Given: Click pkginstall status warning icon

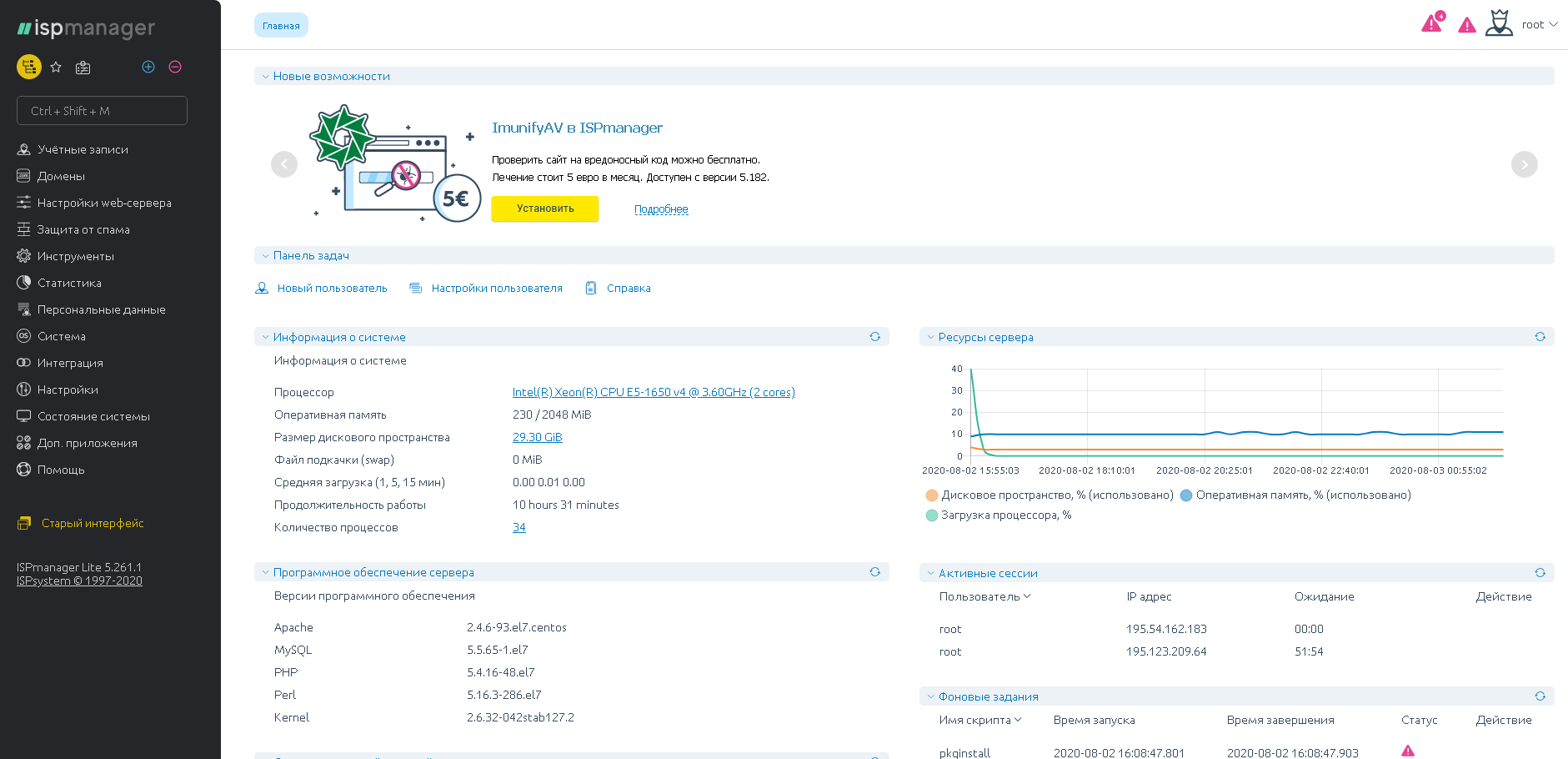Looking at the screenshot, I should click(x=1408, y=751).
